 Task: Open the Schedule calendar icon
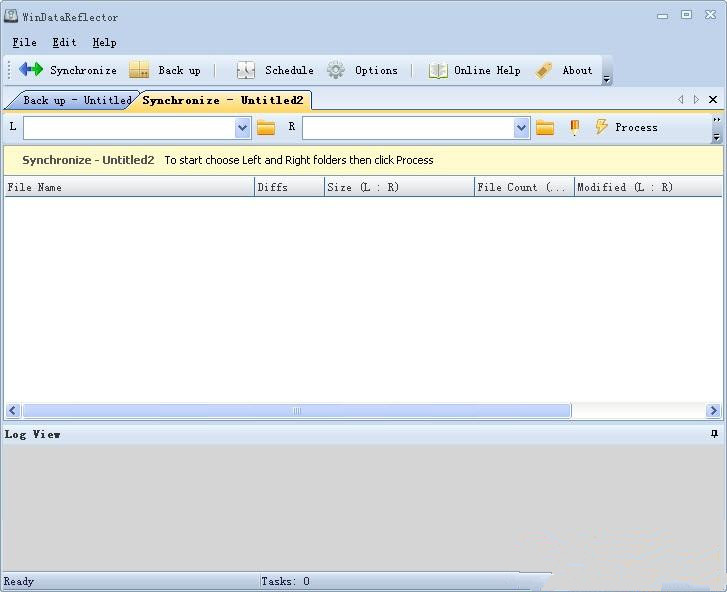(x=246, y=70)
